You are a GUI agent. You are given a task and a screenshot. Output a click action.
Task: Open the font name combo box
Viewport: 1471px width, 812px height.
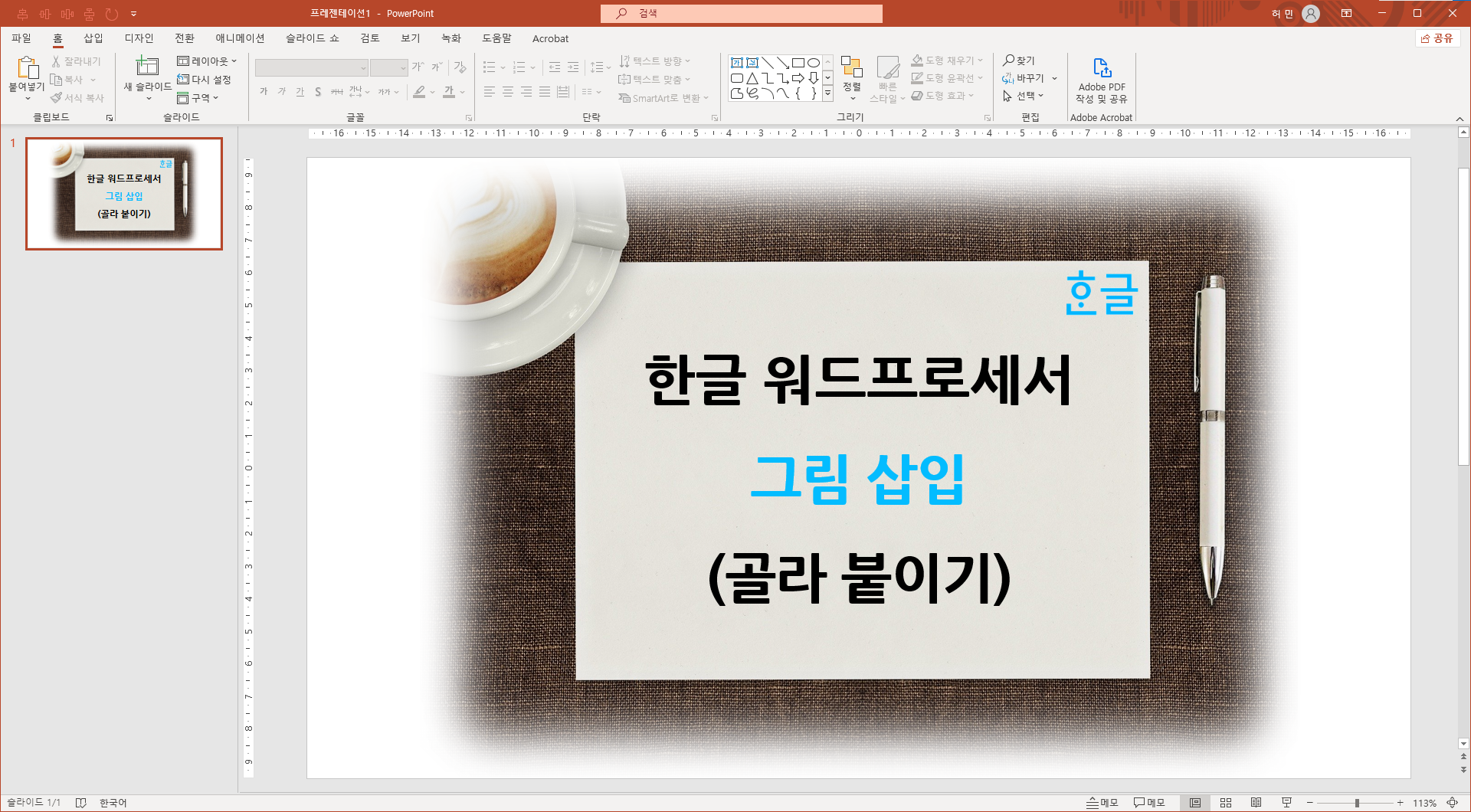click(x=312, y=68)
